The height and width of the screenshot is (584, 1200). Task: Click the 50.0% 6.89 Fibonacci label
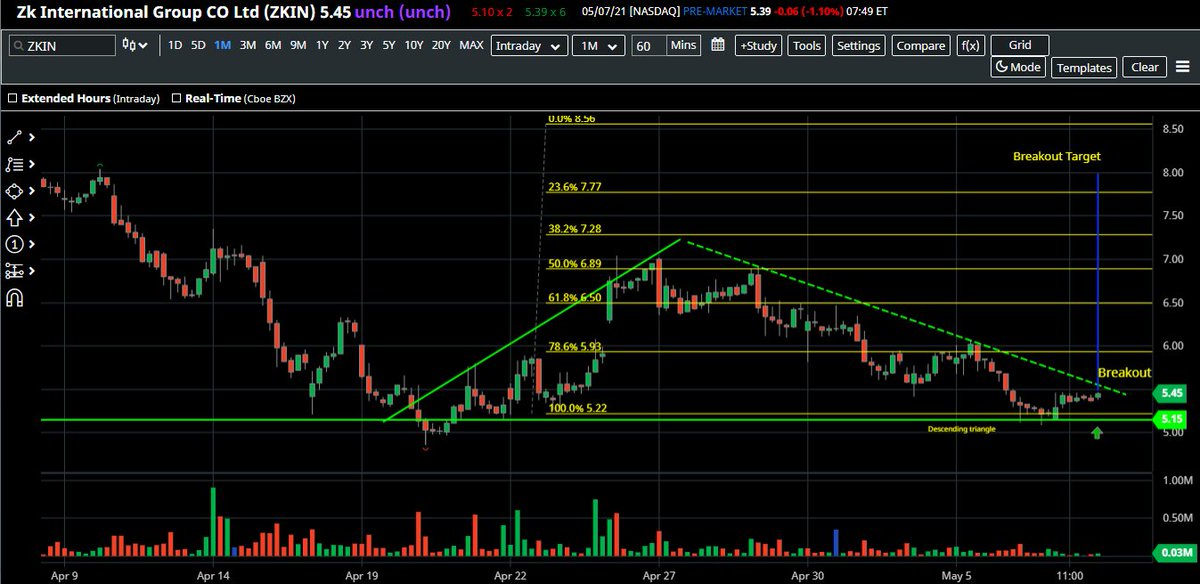575,264
